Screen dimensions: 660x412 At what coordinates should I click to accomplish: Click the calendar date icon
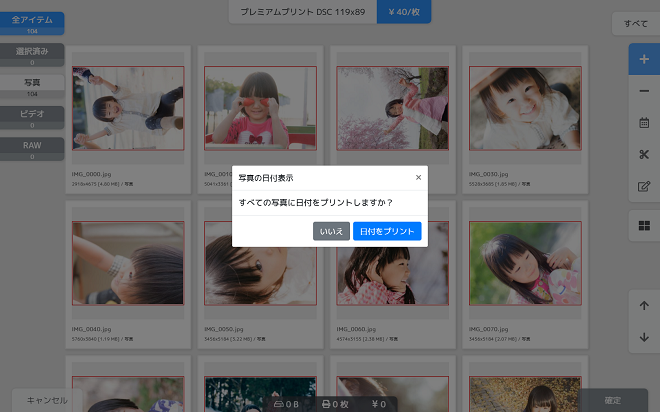tap(643, 123)
